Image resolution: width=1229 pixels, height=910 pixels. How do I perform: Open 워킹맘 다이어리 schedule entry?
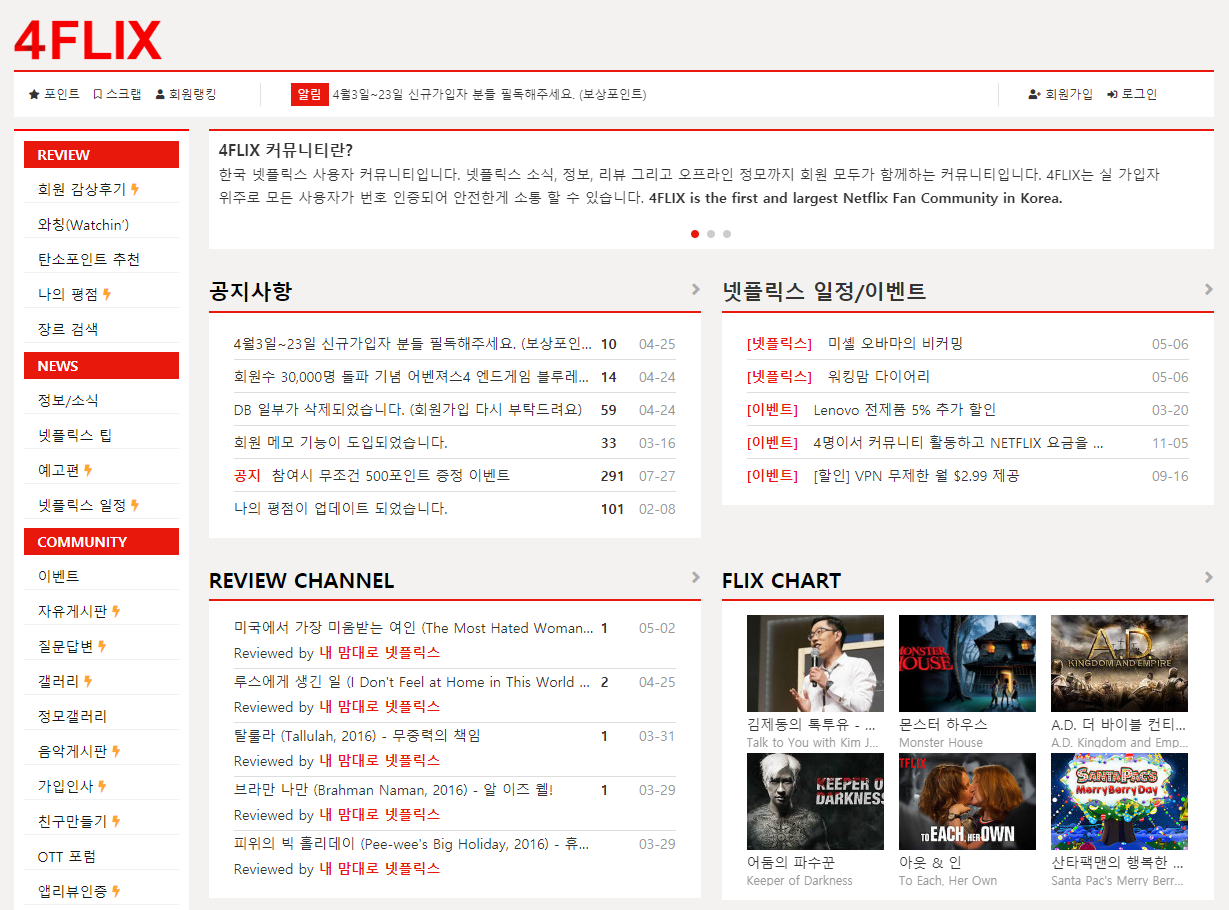(x=879, y=377)
